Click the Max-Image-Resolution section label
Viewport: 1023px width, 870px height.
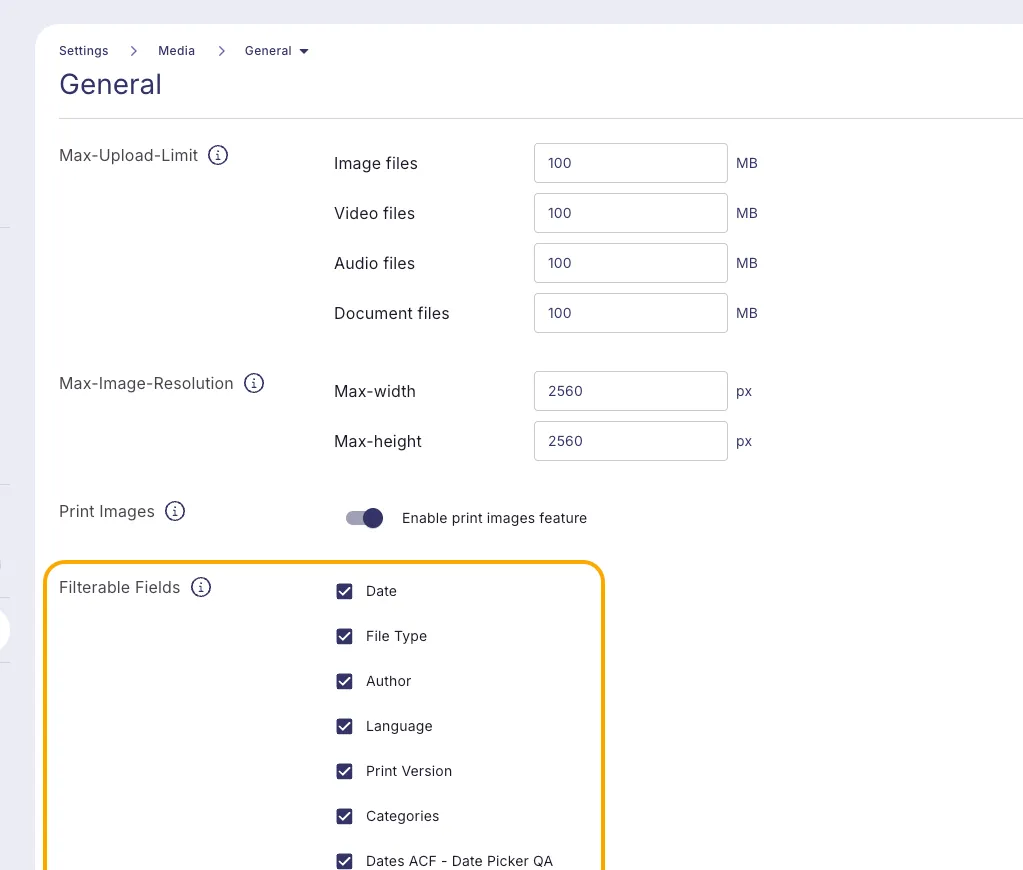[x=146, y=383]
